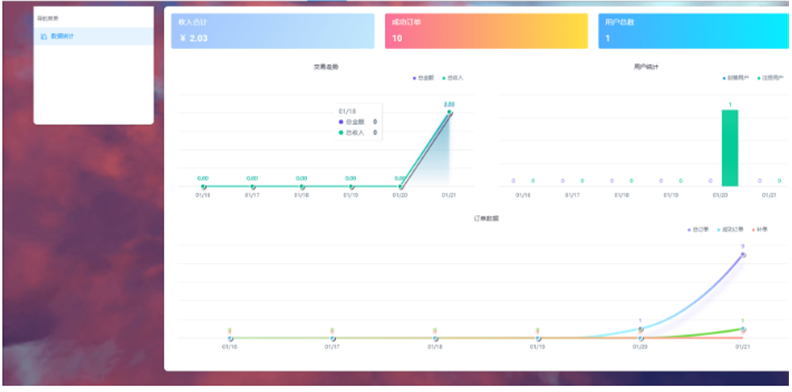The height and width of the screenshot is (392, 792).
Task: Click the 01/17 data point in 交易走势 chart
Action: point(253,186)
